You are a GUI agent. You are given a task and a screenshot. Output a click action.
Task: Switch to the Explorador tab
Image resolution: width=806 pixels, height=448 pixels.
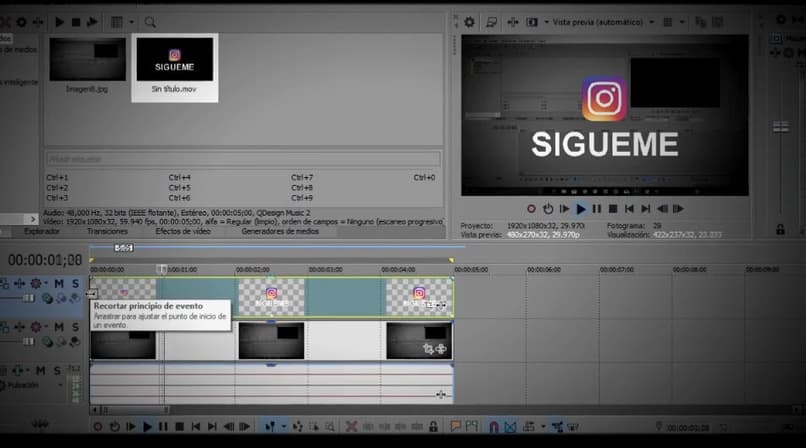(x=42, y=232)
